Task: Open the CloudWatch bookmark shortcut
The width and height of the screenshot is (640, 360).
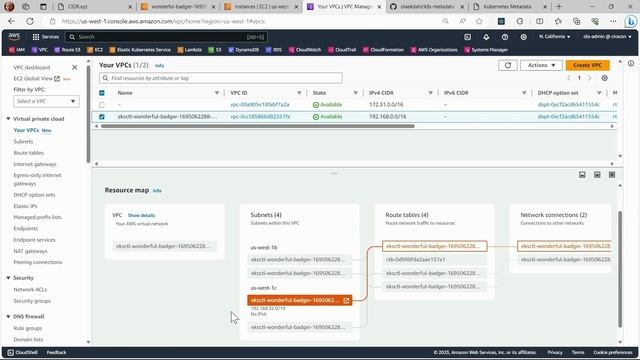Action: 305,50
